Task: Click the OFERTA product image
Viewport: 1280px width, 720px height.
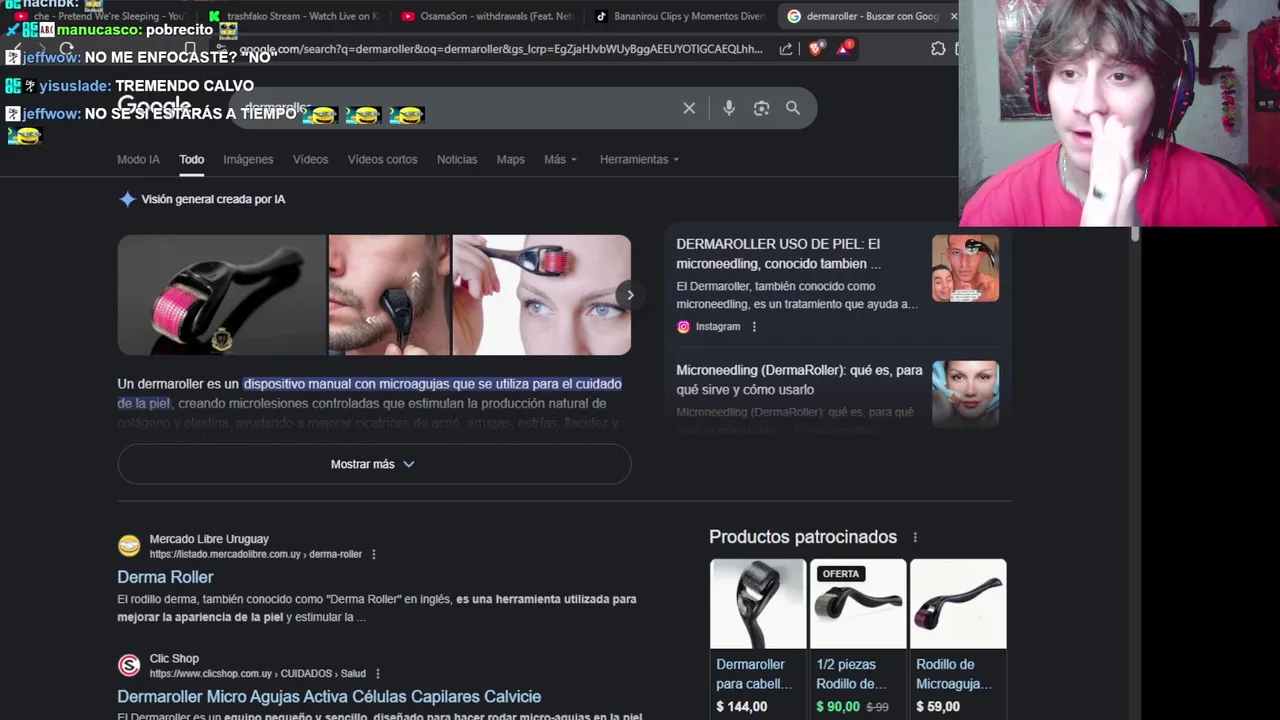Action: click(857, 604)
